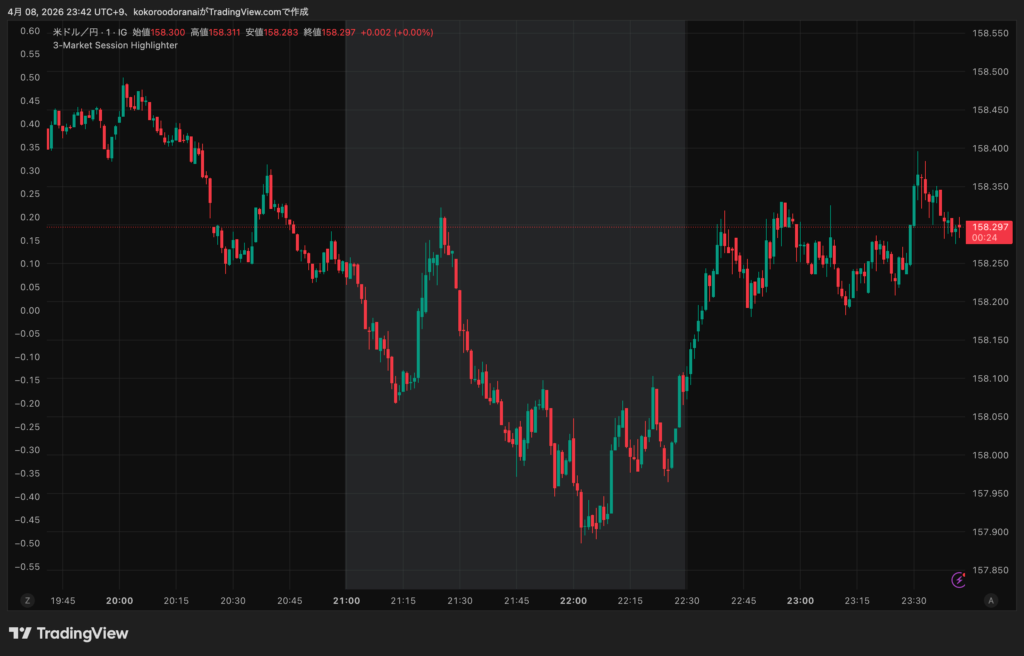Click the 高値 158.311 high value

[x=216, y=32]
